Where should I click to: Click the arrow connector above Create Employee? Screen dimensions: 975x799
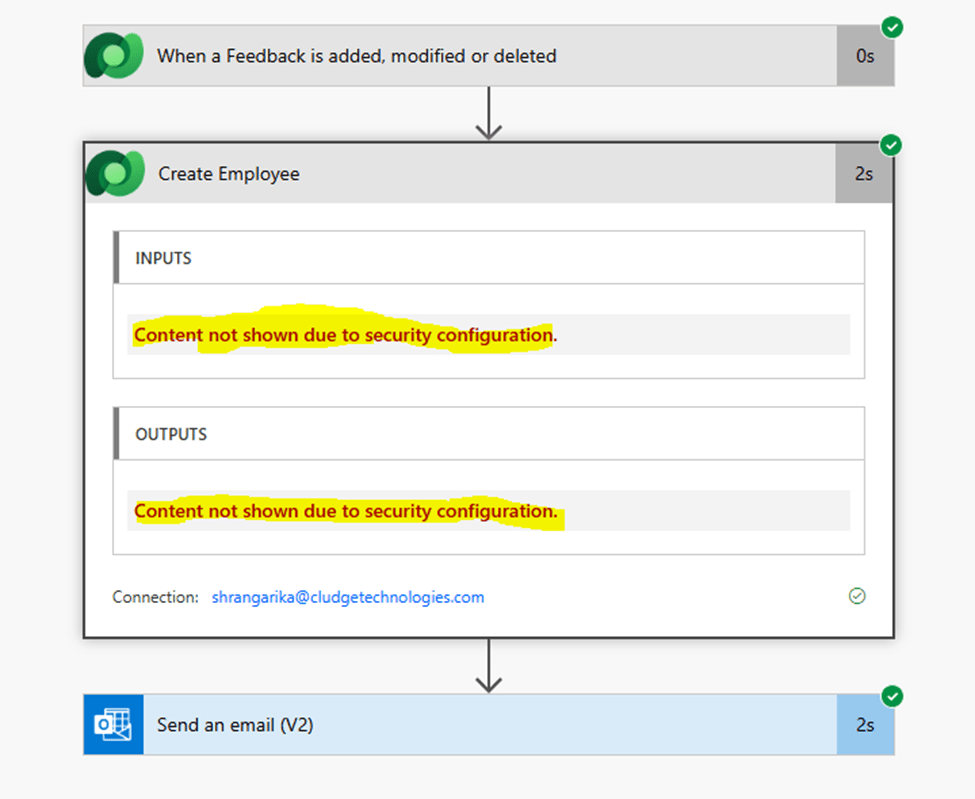pyautogui.click(x=488, y=113)
